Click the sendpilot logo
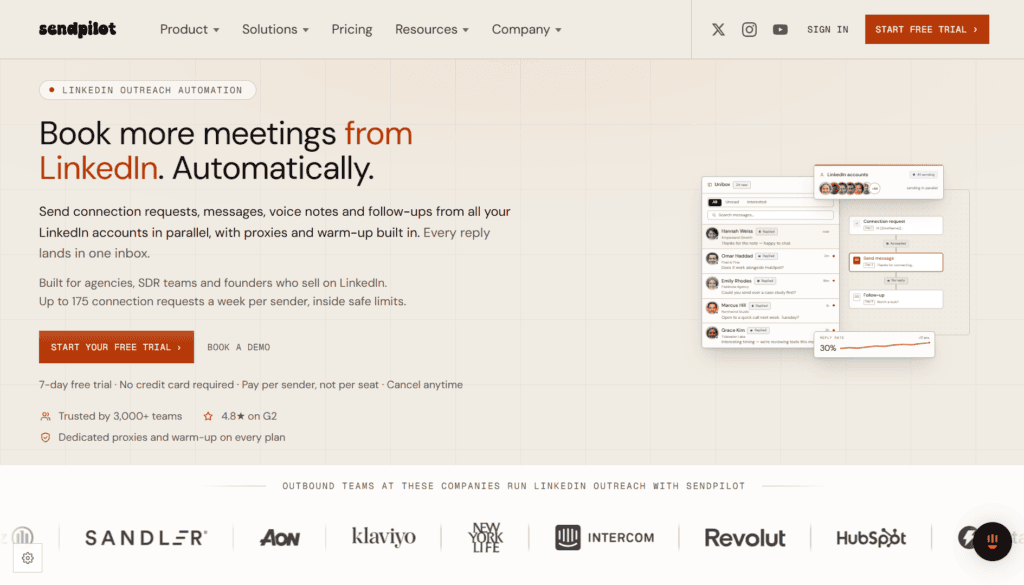1024x585 pixels. click(x=78, y=29)
